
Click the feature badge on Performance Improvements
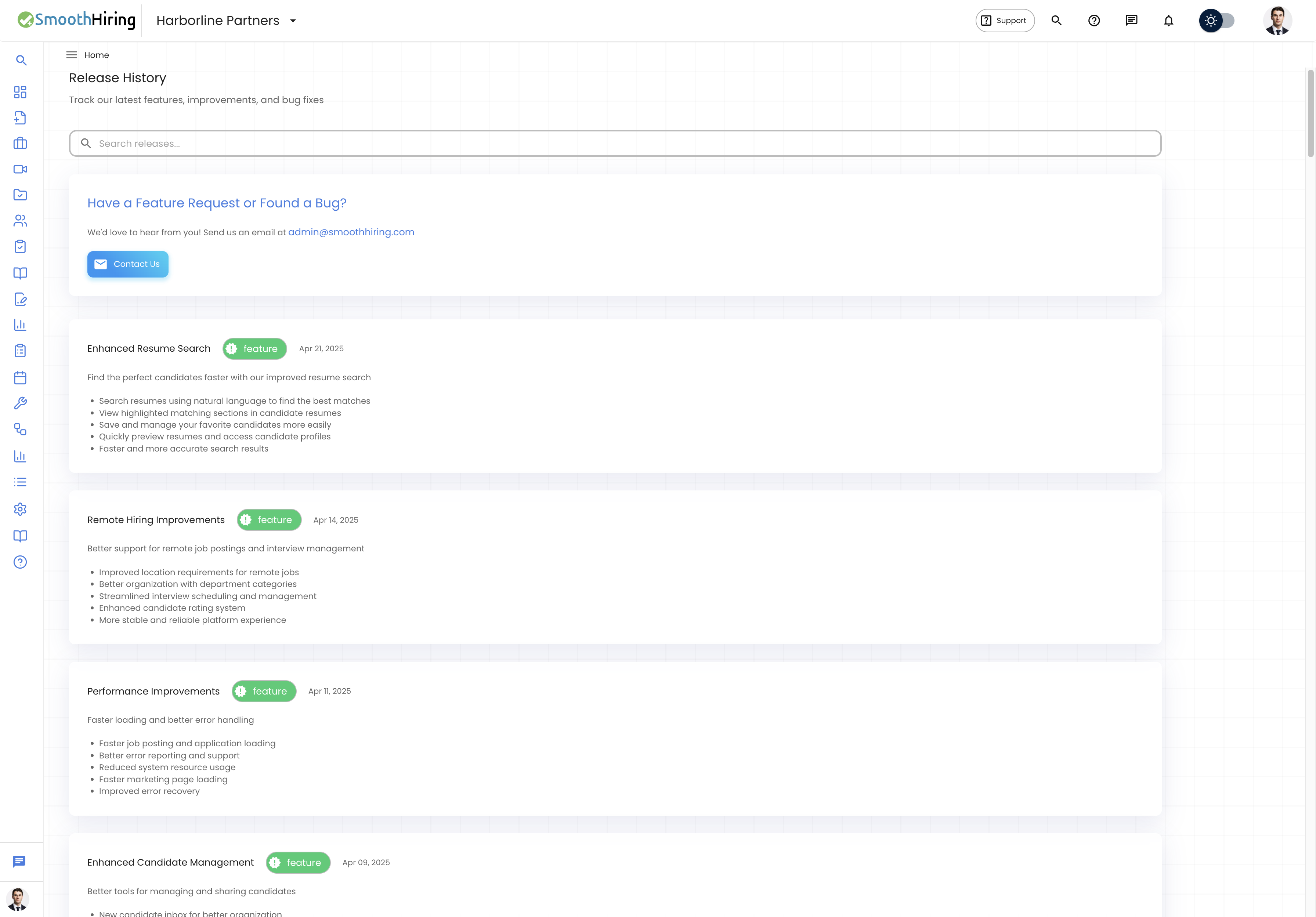point(264,691)
